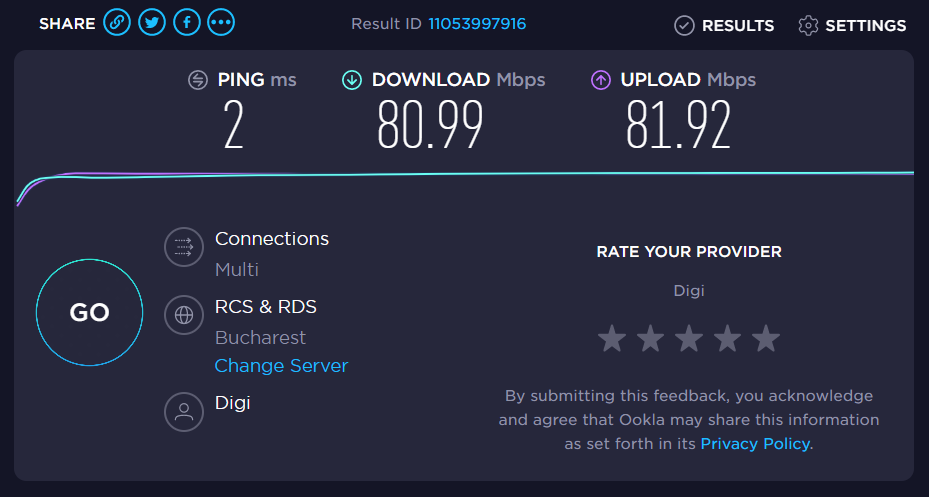Click the Connections multi icon
929x497 pixels.
point(183,247)
